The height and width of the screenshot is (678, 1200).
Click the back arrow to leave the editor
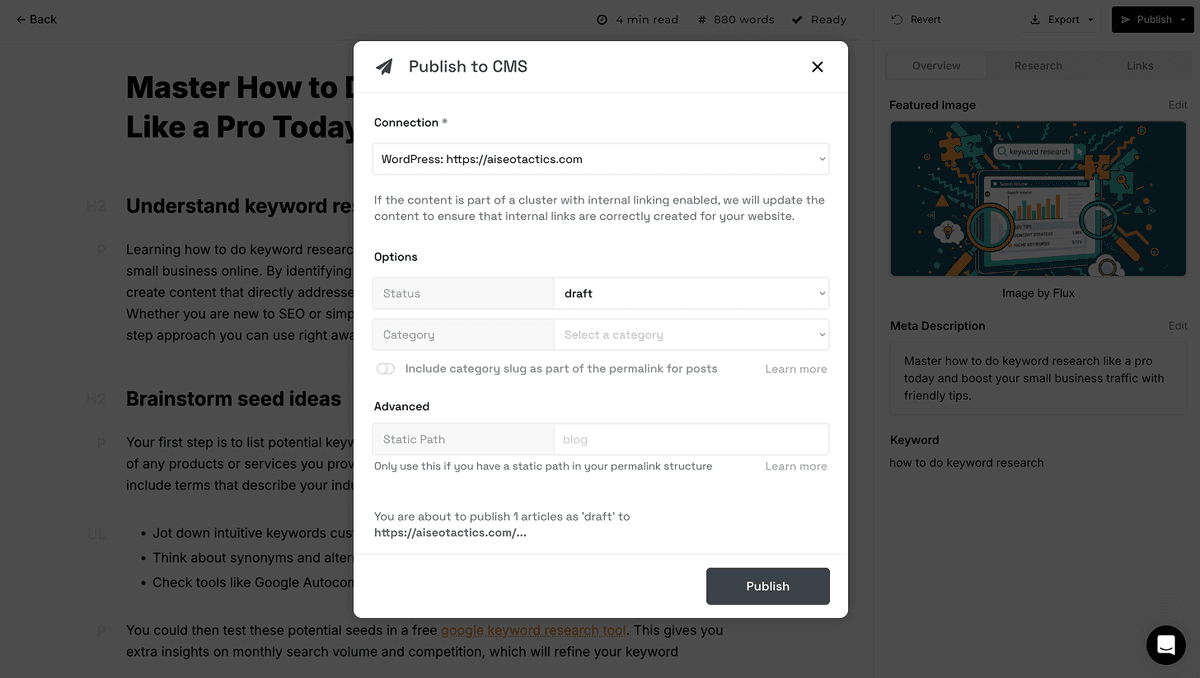(20, 18)
